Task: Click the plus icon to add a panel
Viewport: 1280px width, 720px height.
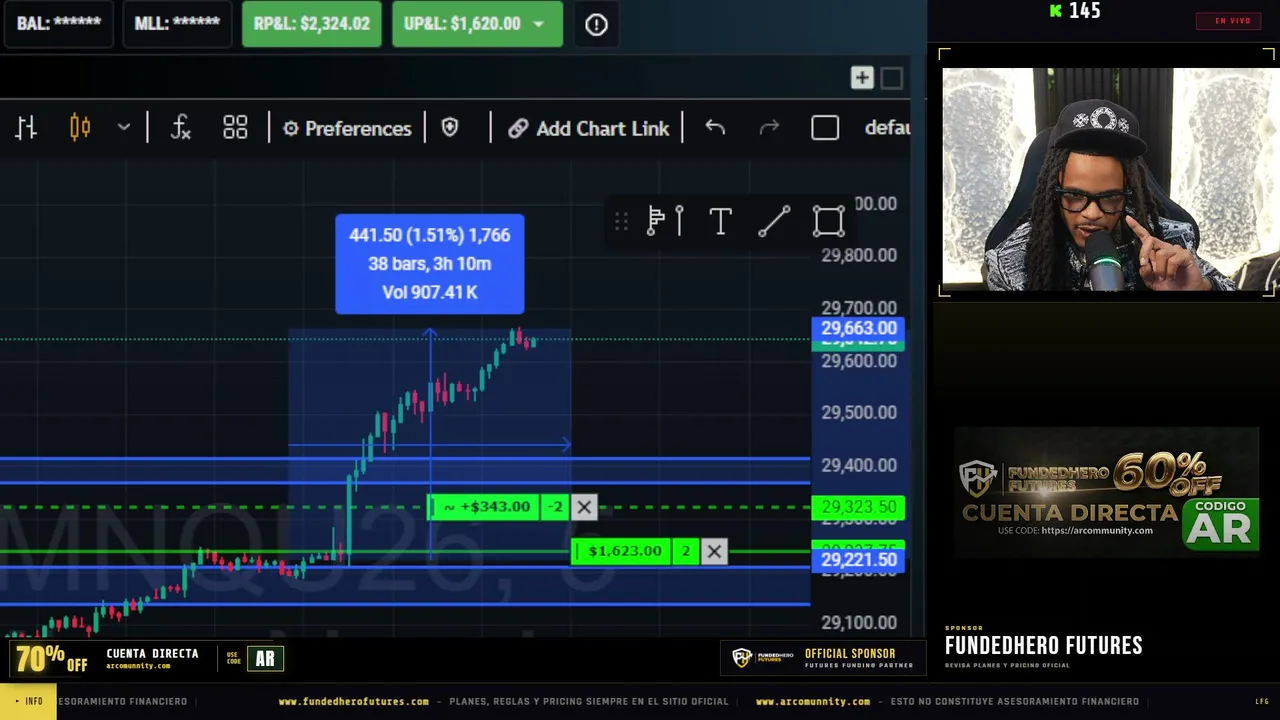Action: pyautogui.click(x=862, y=78)
